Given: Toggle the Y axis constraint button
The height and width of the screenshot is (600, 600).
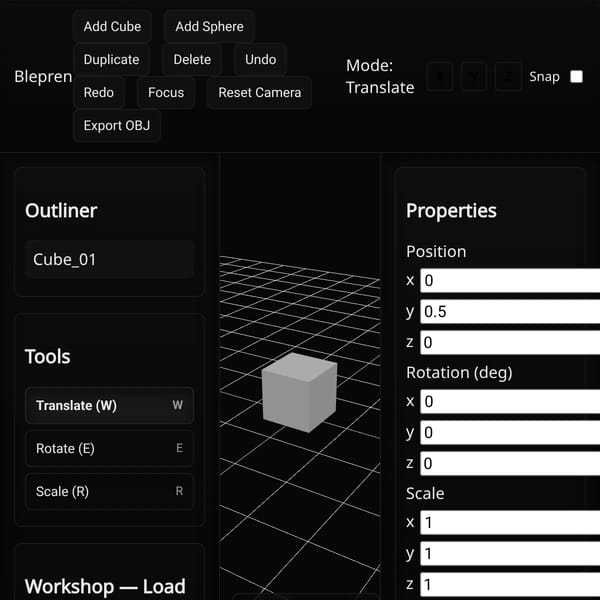Looking at the screenshot, I should (x=474, y=77).
